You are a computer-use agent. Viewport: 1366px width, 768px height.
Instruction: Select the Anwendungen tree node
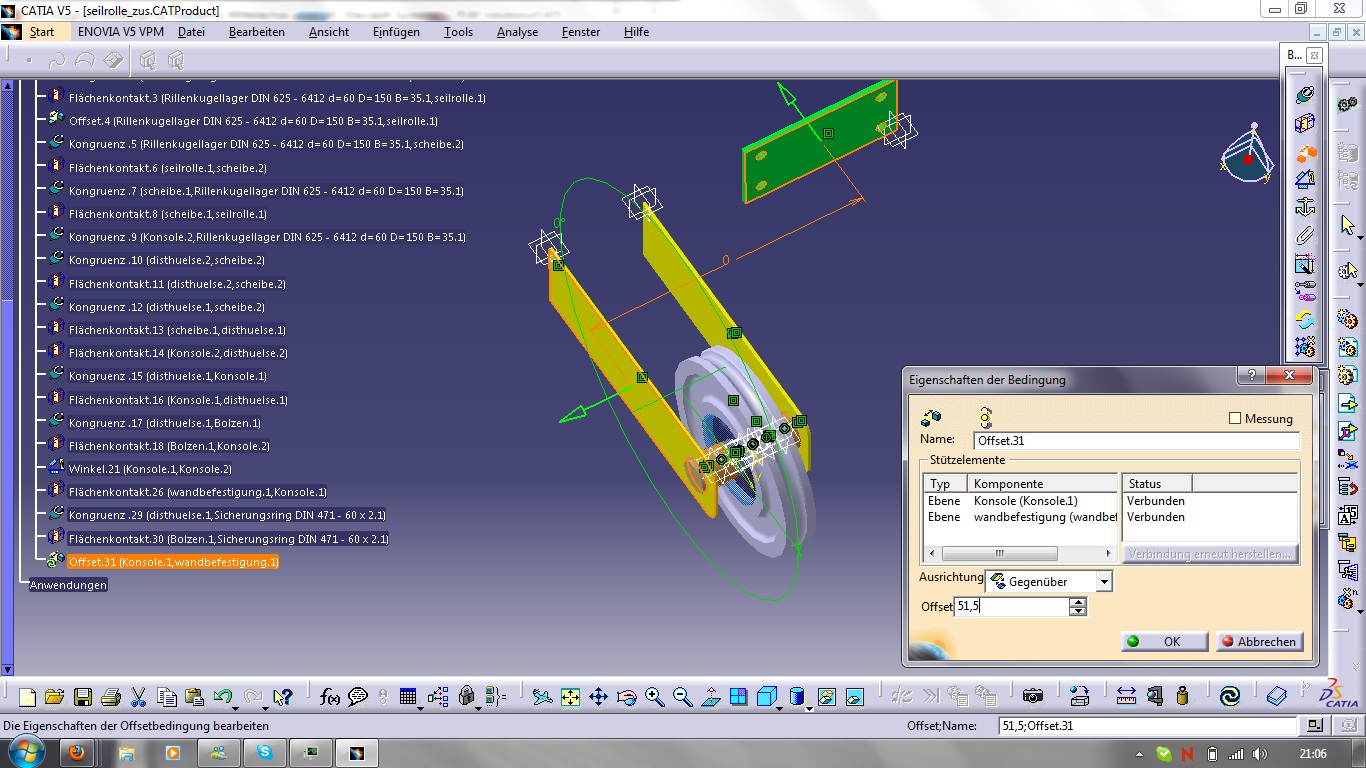pyautogui.click(x=68, y=585)
